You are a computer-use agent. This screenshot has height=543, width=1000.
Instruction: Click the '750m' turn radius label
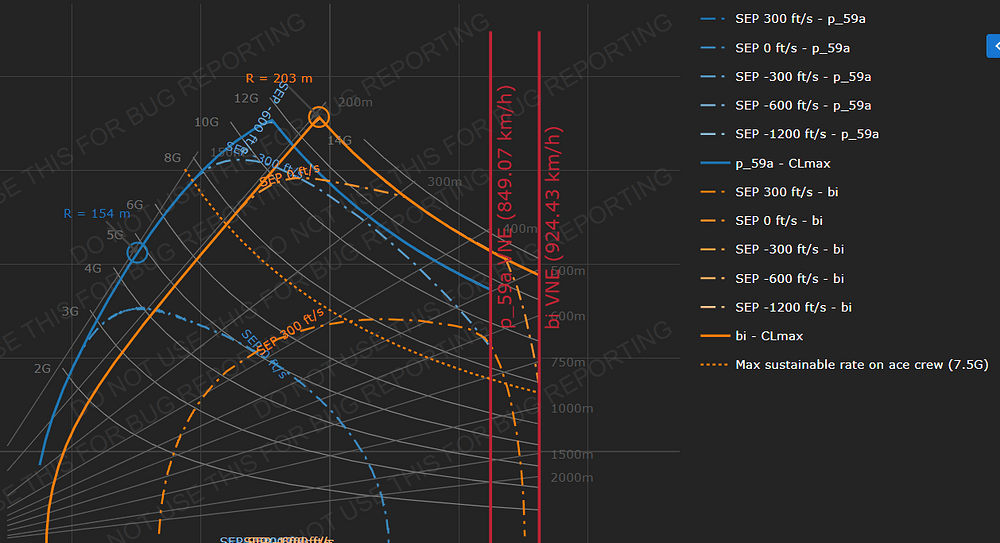click(568, 362)
